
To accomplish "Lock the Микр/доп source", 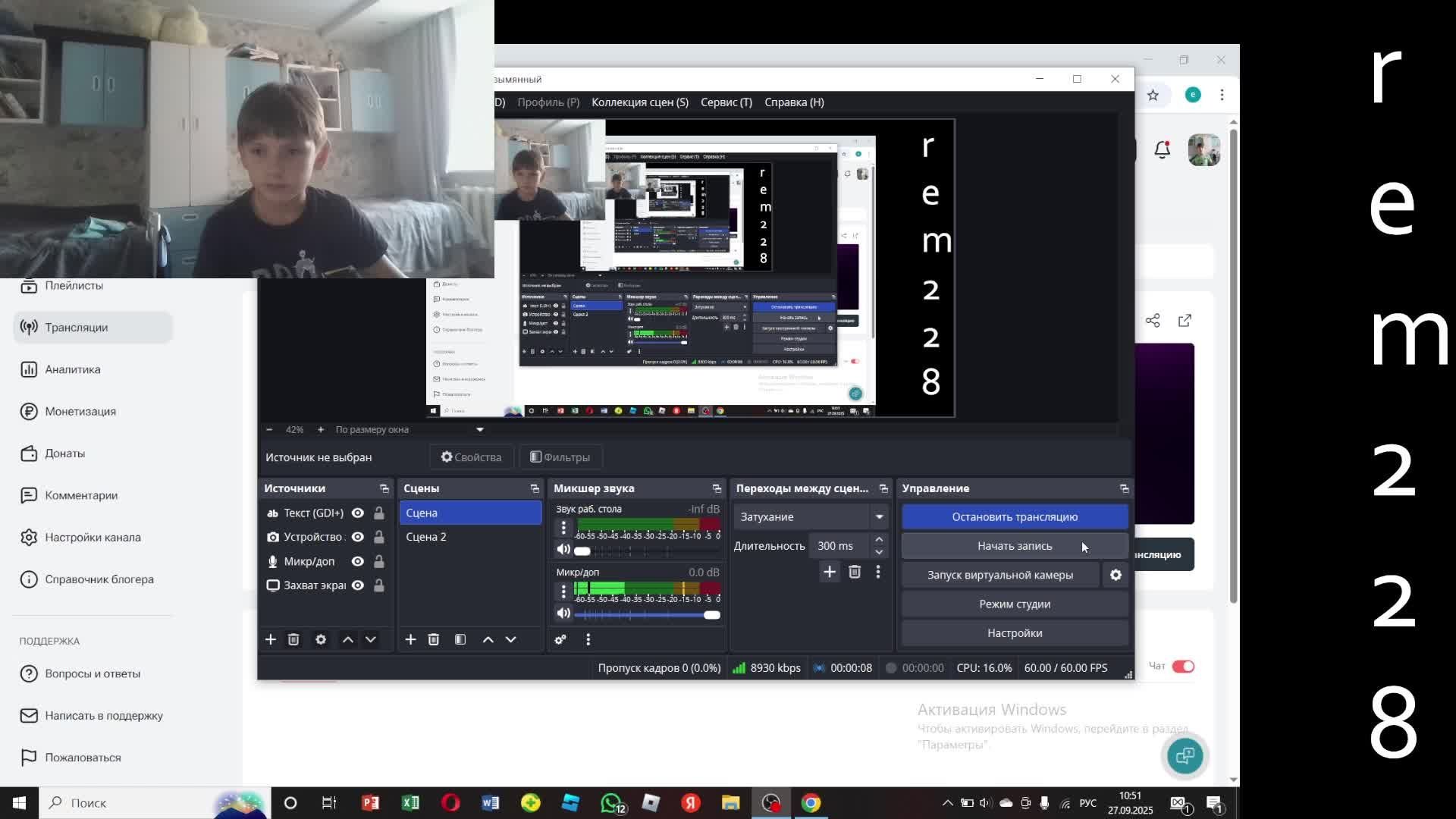I will 379,562.
